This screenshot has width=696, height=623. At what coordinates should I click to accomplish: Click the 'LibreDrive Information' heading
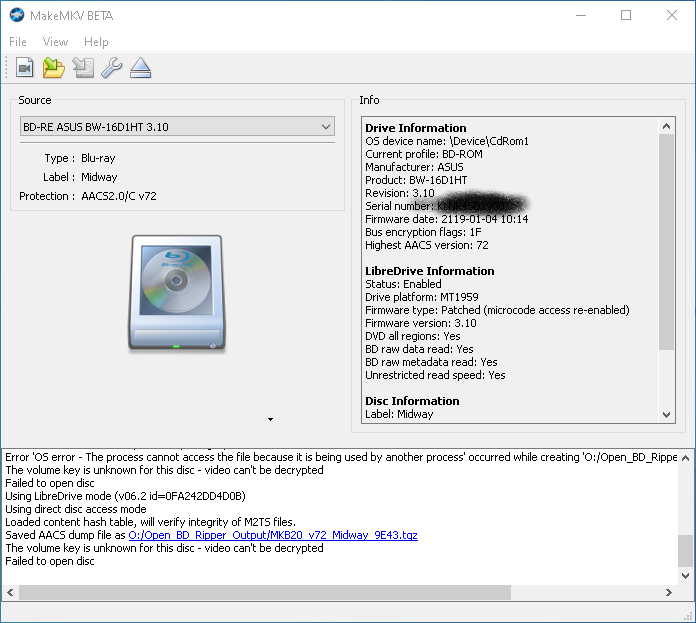[x=430, y=271]
